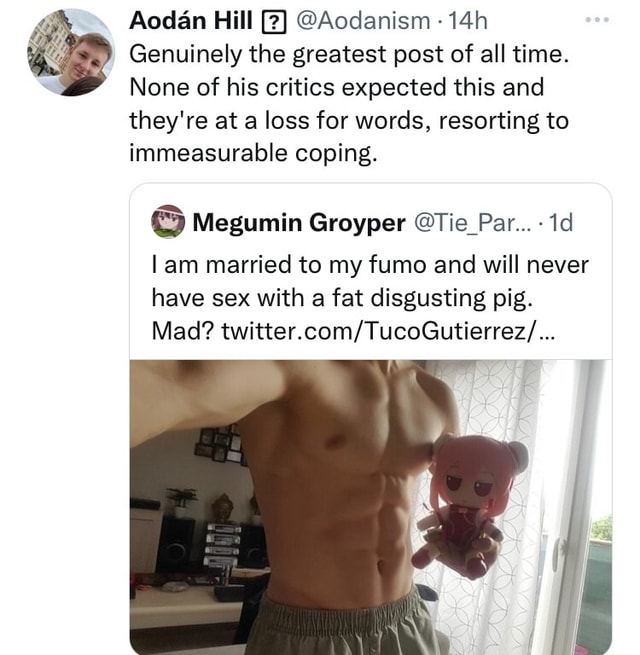
Task: Open Aodán Hill's profile avatar
Action: [71, 52]
